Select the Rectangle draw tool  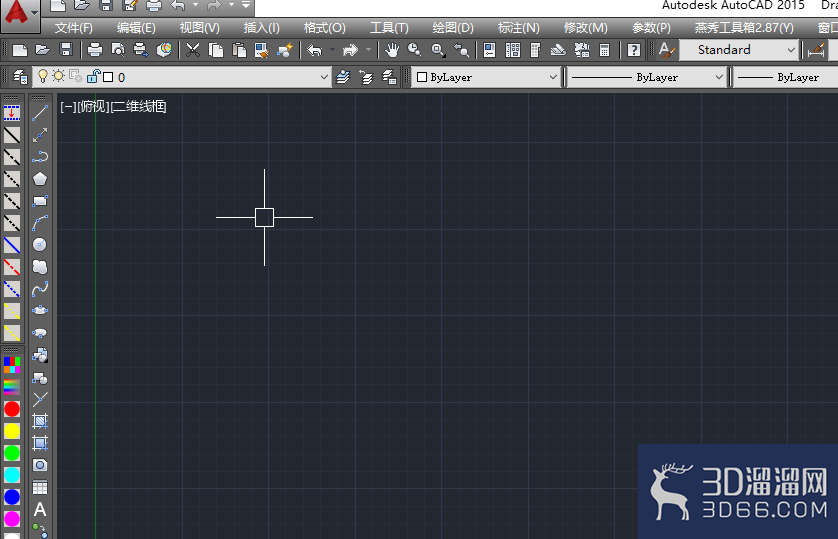pyautogui.click(x=40, y=201)
